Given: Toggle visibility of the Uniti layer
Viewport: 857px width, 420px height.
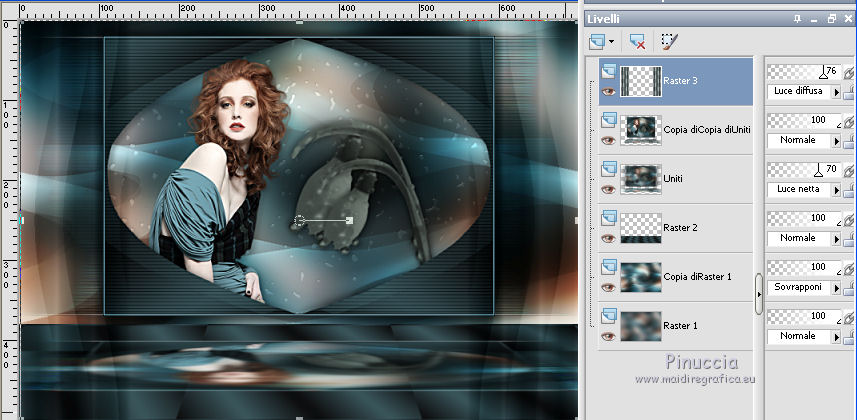Looking at the screenshot, I should click(607, 187).
